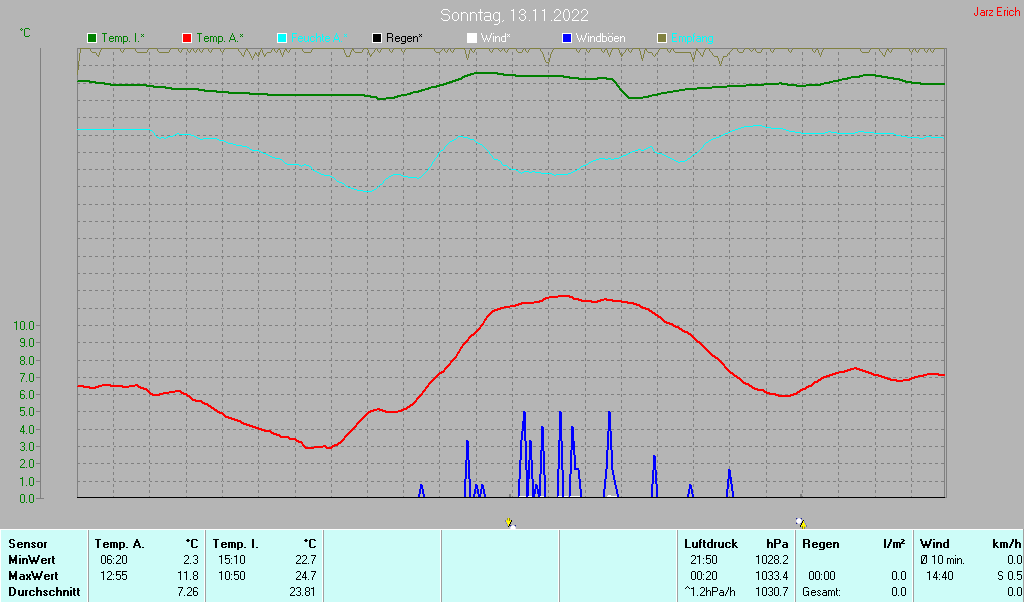Click the pressure trend ^1.2hPa/h
Viewport: 1024px width, 602px height.
click(711, 592)
